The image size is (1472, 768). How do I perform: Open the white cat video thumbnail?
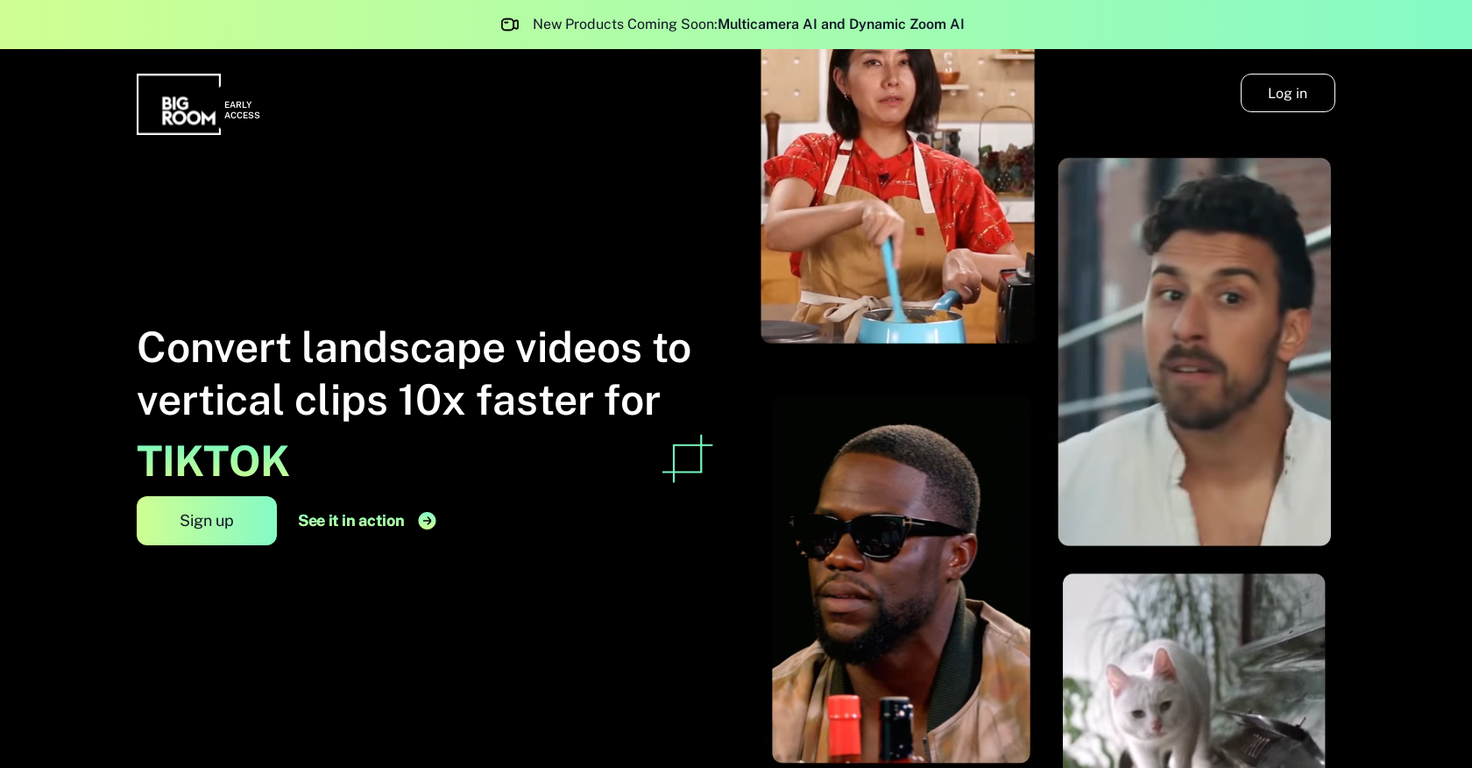click(1194, 670)
